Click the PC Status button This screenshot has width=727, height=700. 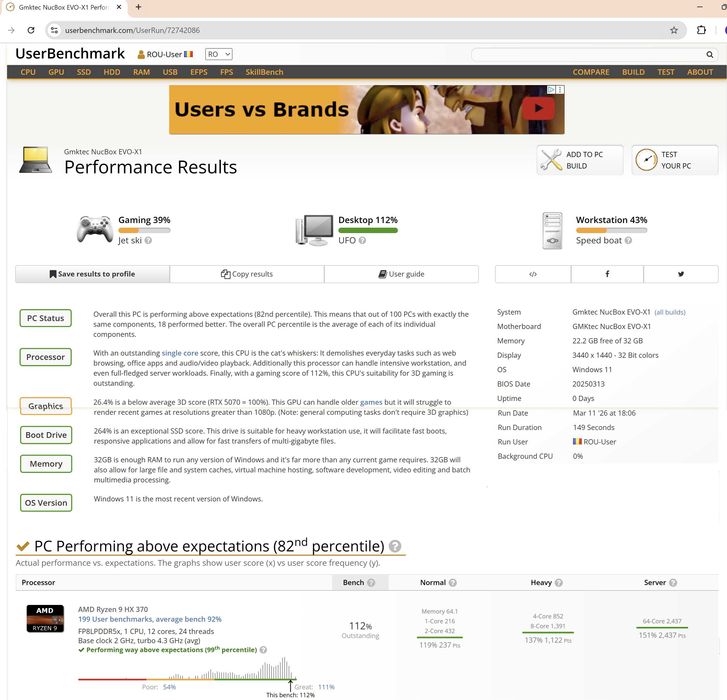(x=45, y=318)
